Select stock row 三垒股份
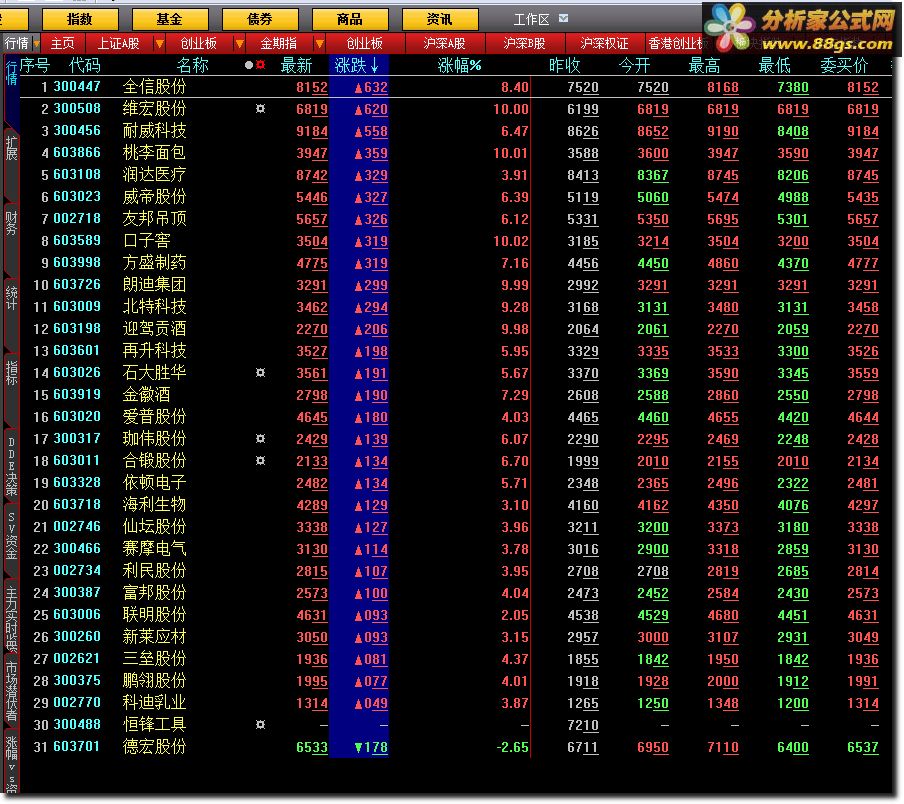 (455, 659)
